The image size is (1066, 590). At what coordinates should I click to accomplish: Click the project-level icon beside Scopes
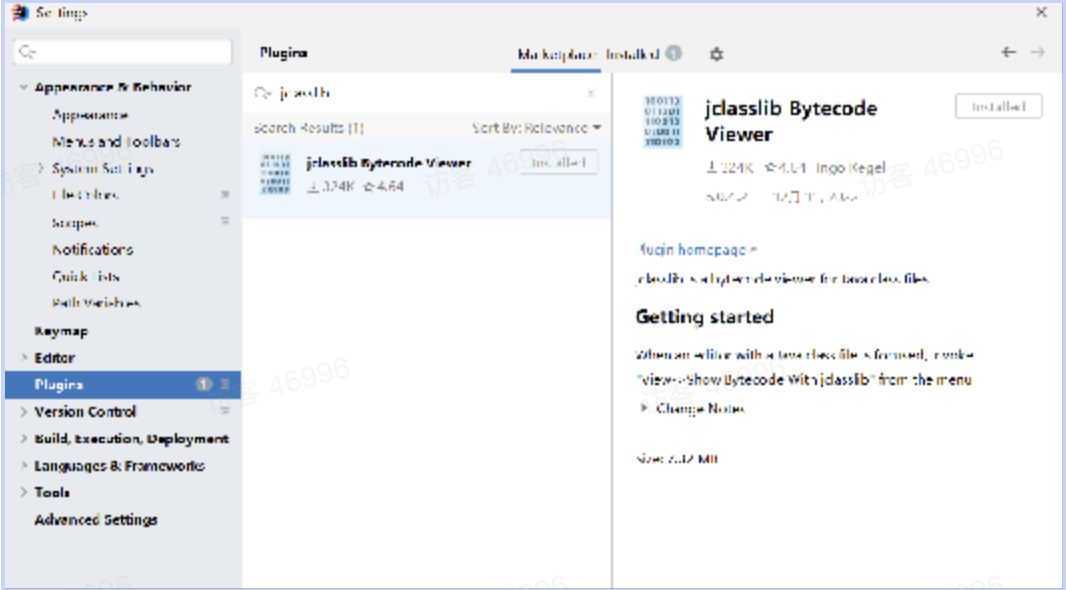[225, 221]
